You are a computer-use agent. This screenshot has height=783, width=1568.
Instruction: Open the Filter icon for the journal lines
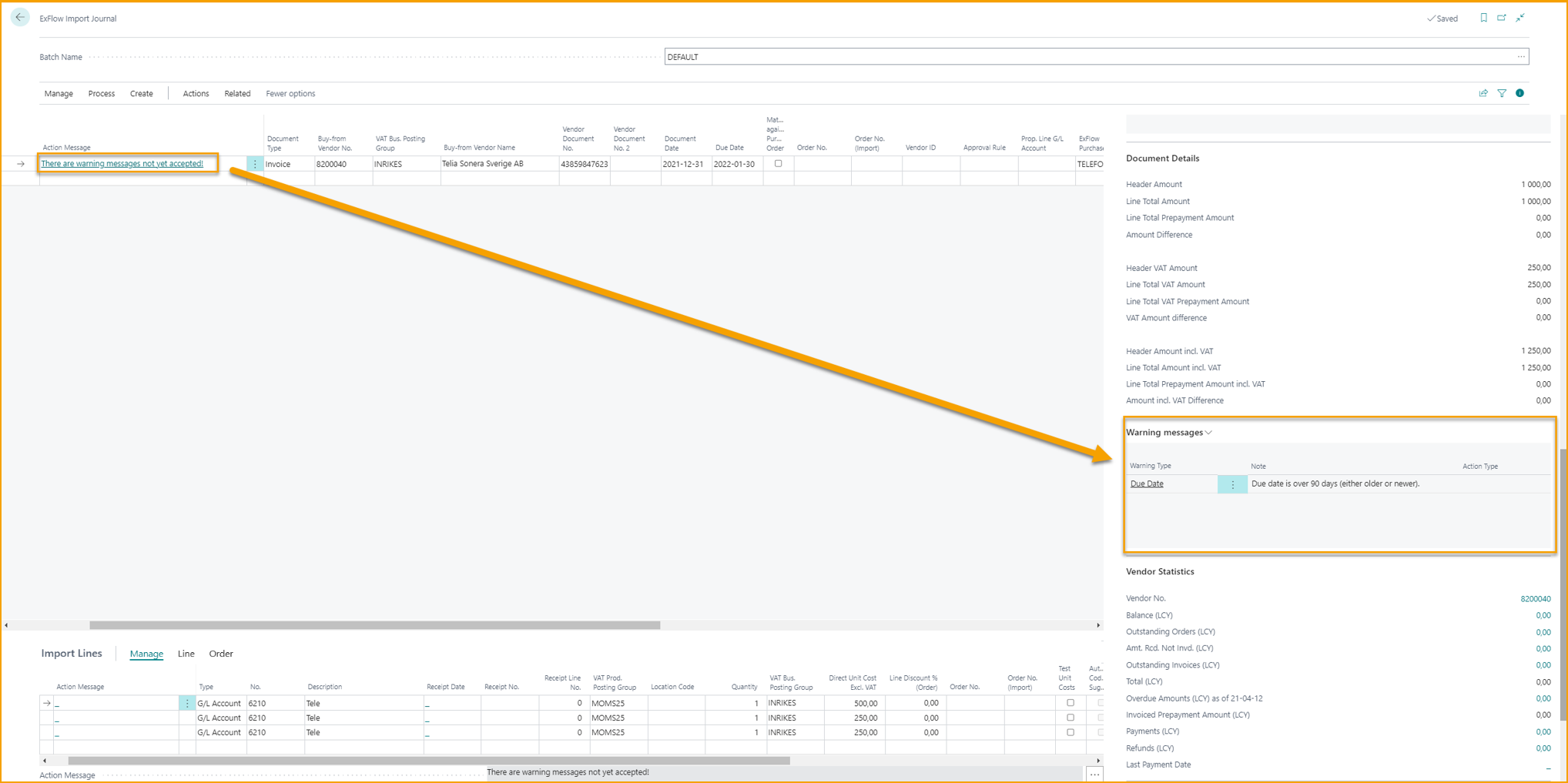[1502, 92]
